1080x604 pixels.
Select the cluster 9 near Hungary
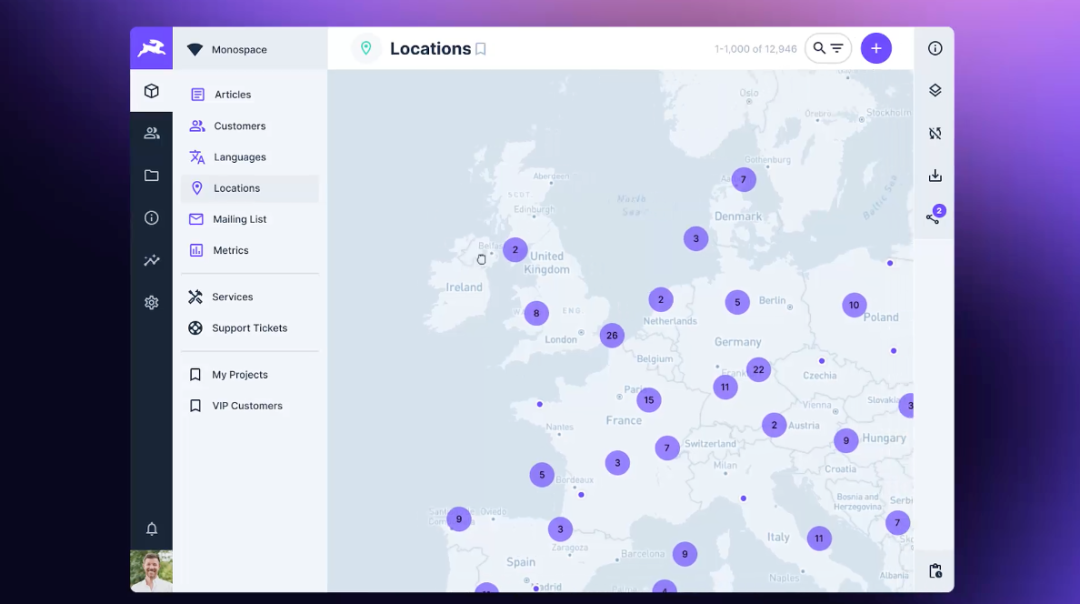846,441
